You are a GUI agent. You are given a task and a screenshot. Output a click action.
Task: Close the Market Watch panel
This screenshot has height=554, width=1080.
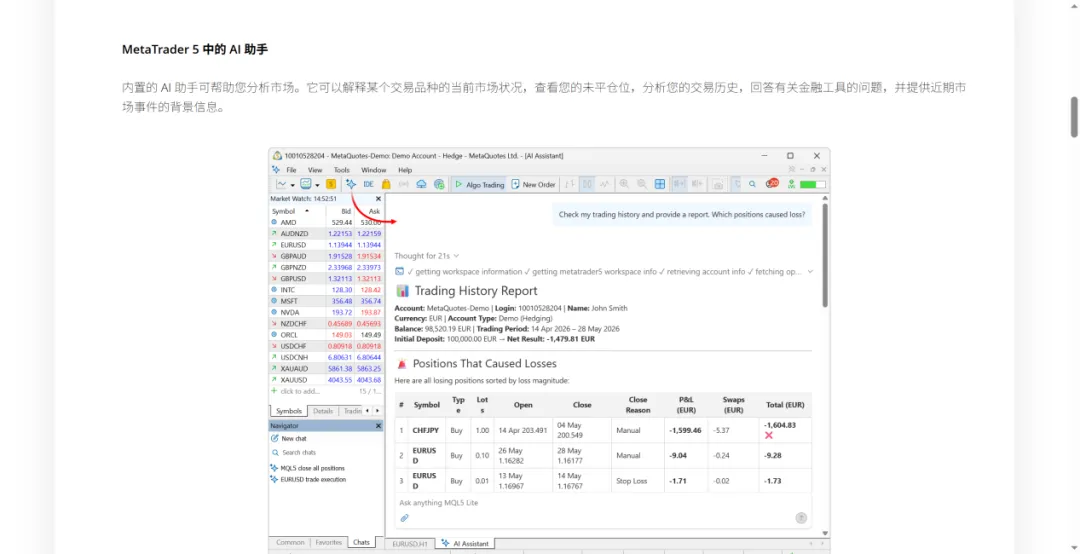tap(378, 198)
